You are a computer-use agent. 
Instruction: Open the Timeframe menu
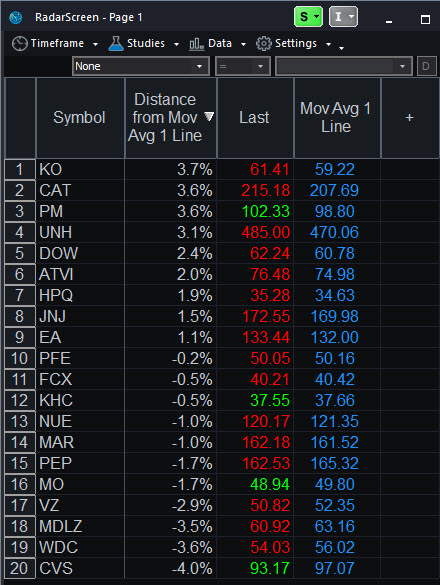pyautogui.click(x=55, y=44)
